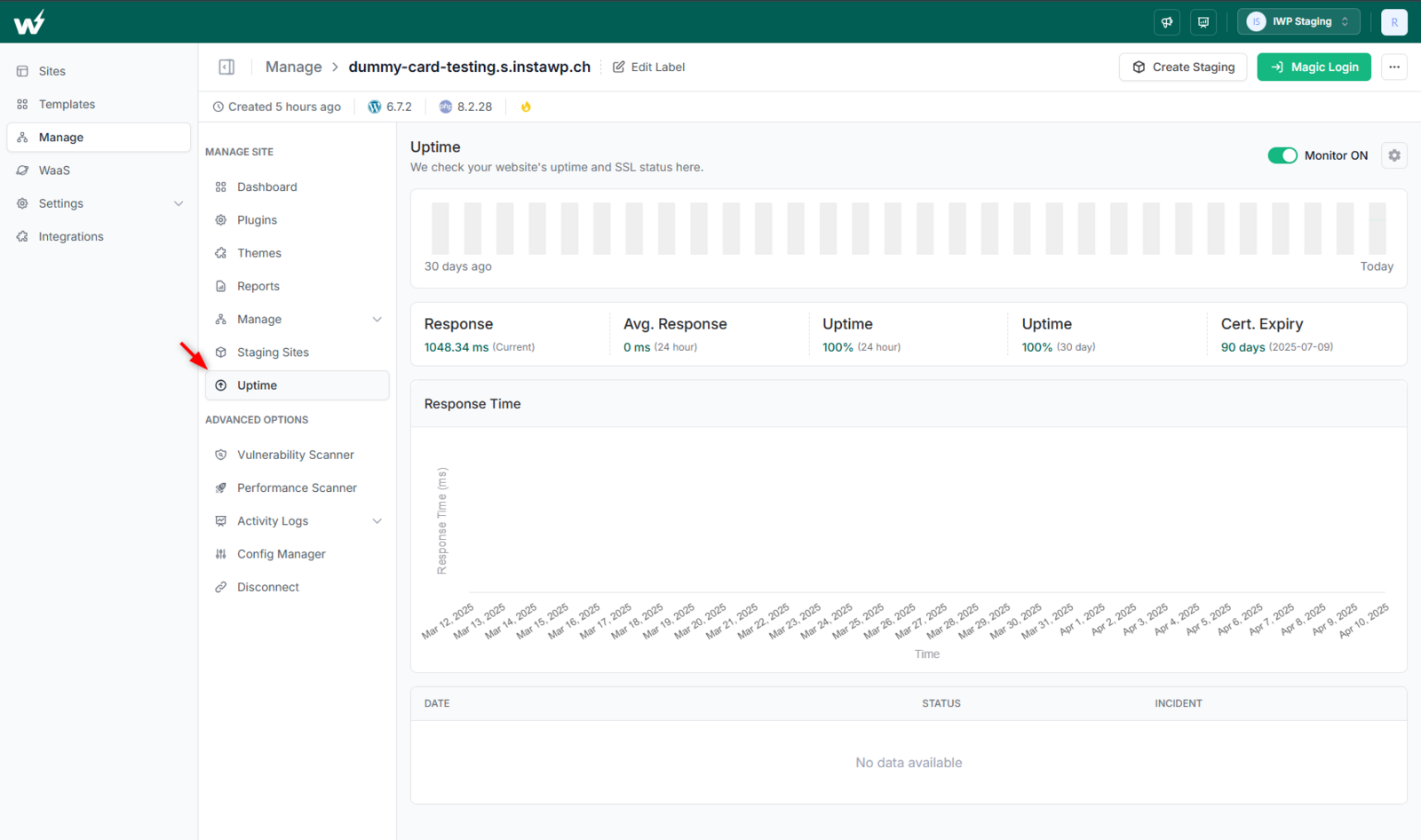Click the DATE column header
Image resolution: width=1421 pixels, height=840 pixels.
437,703
